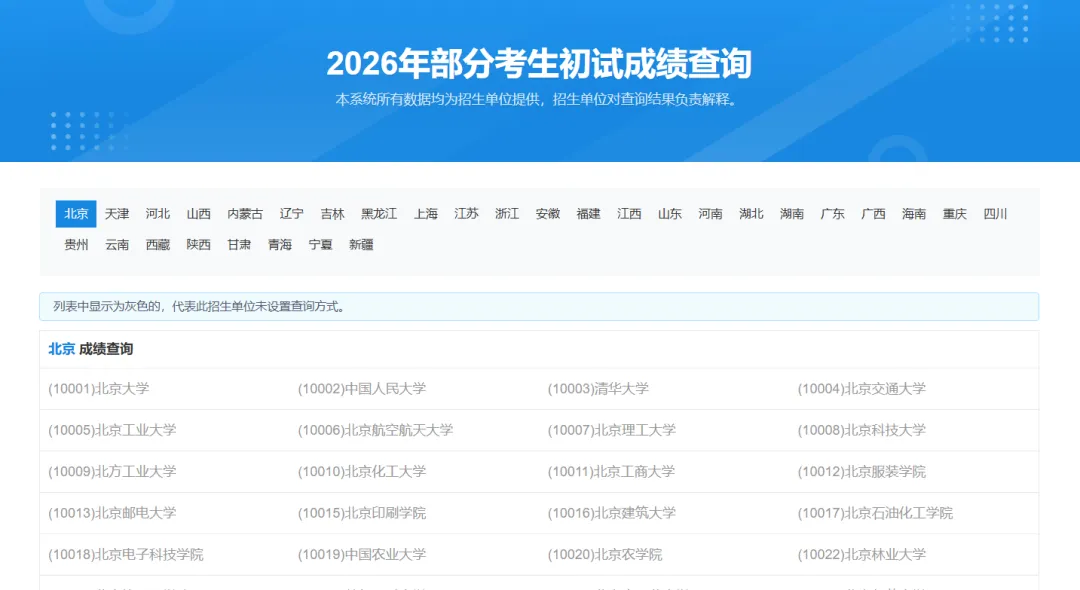Select 山西 in the province list
Screen dimensions: 1080x590
point(198,214)
